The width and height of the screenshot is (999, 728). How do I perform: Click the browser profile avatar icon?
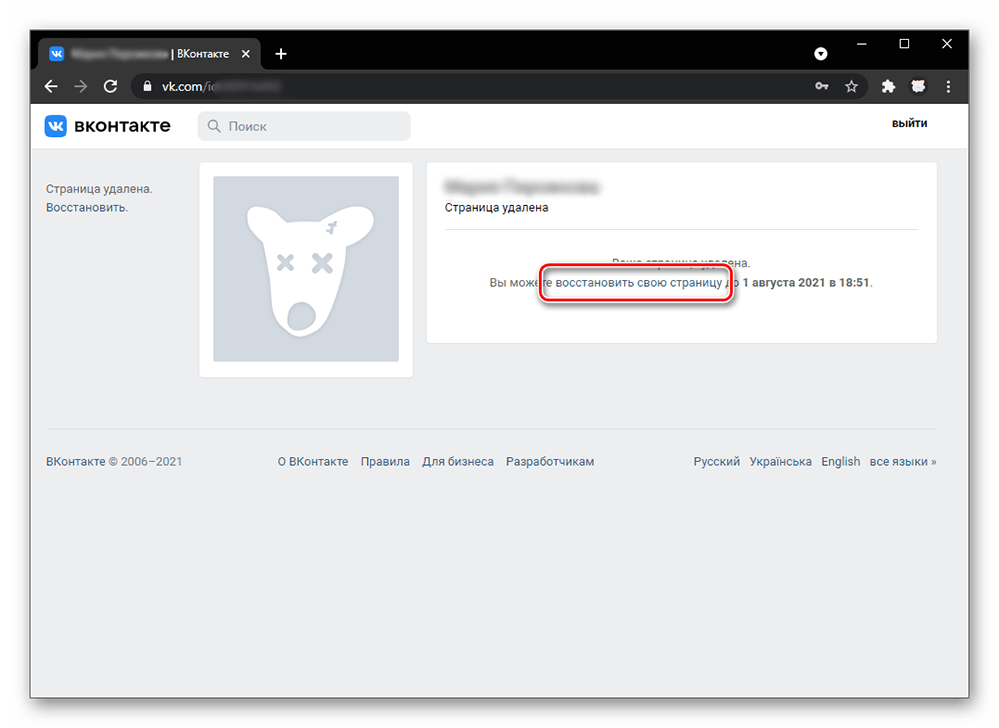click(918, 86)
